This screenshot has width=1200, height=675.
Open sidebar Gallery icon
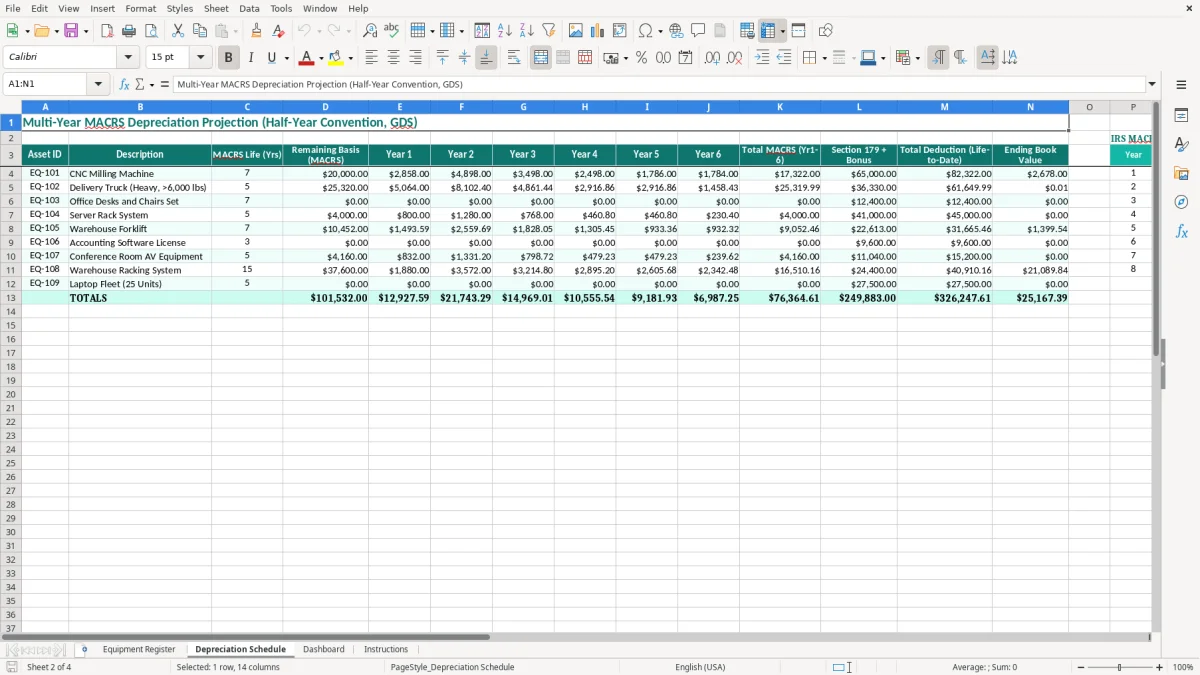[1181, 173]
